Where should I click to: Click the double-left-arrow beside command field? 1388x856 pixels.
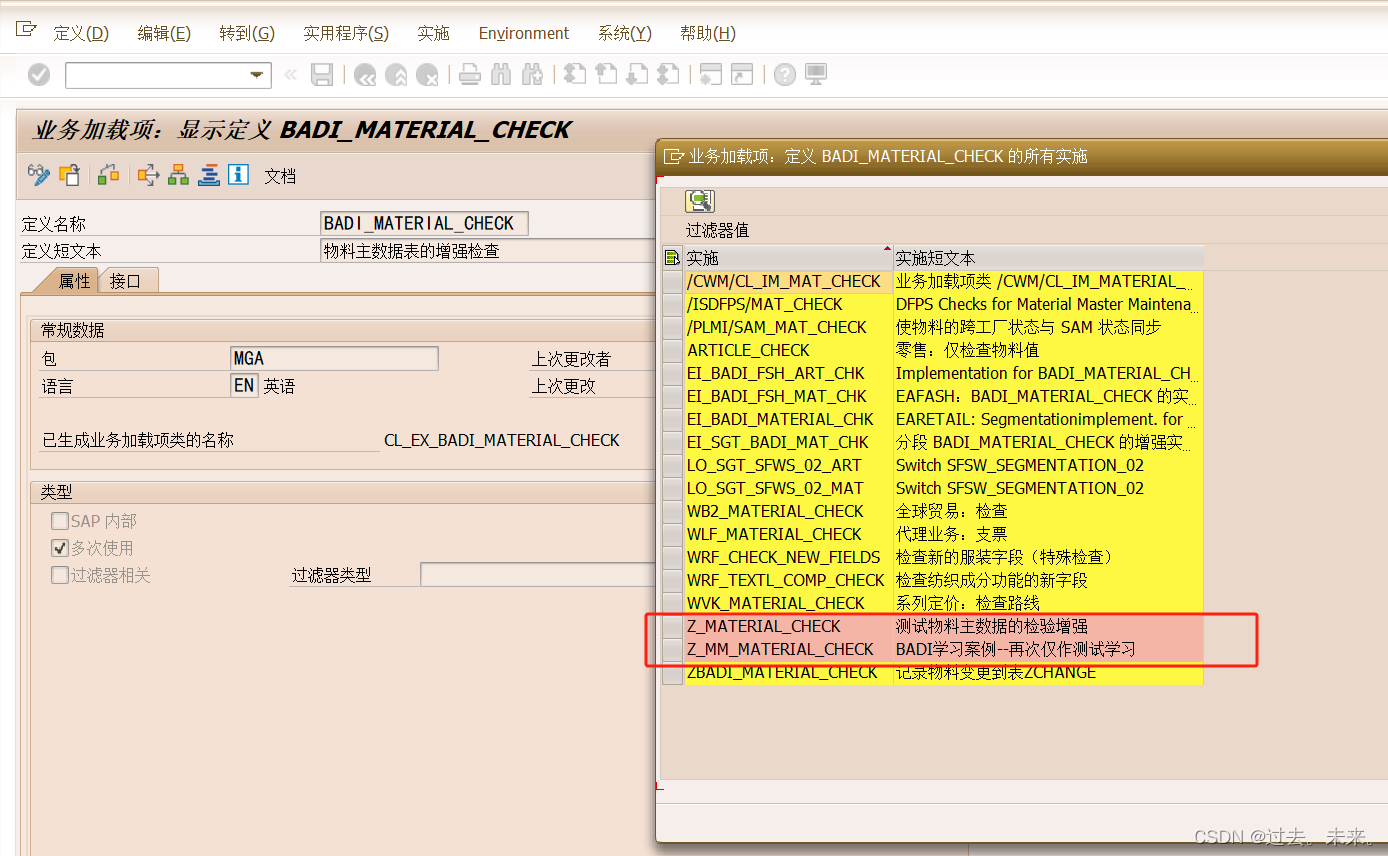point(291,75)
